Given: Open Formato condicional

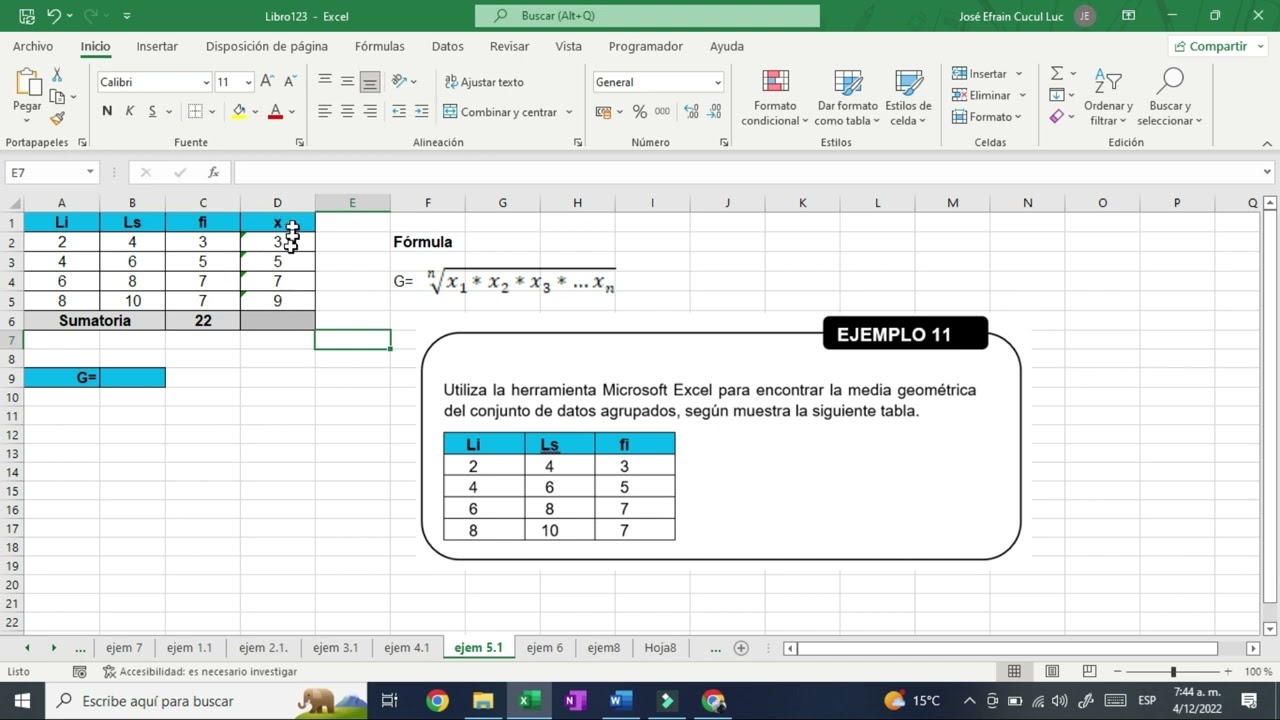Looking at the screenshot, I should click(775, 98).
